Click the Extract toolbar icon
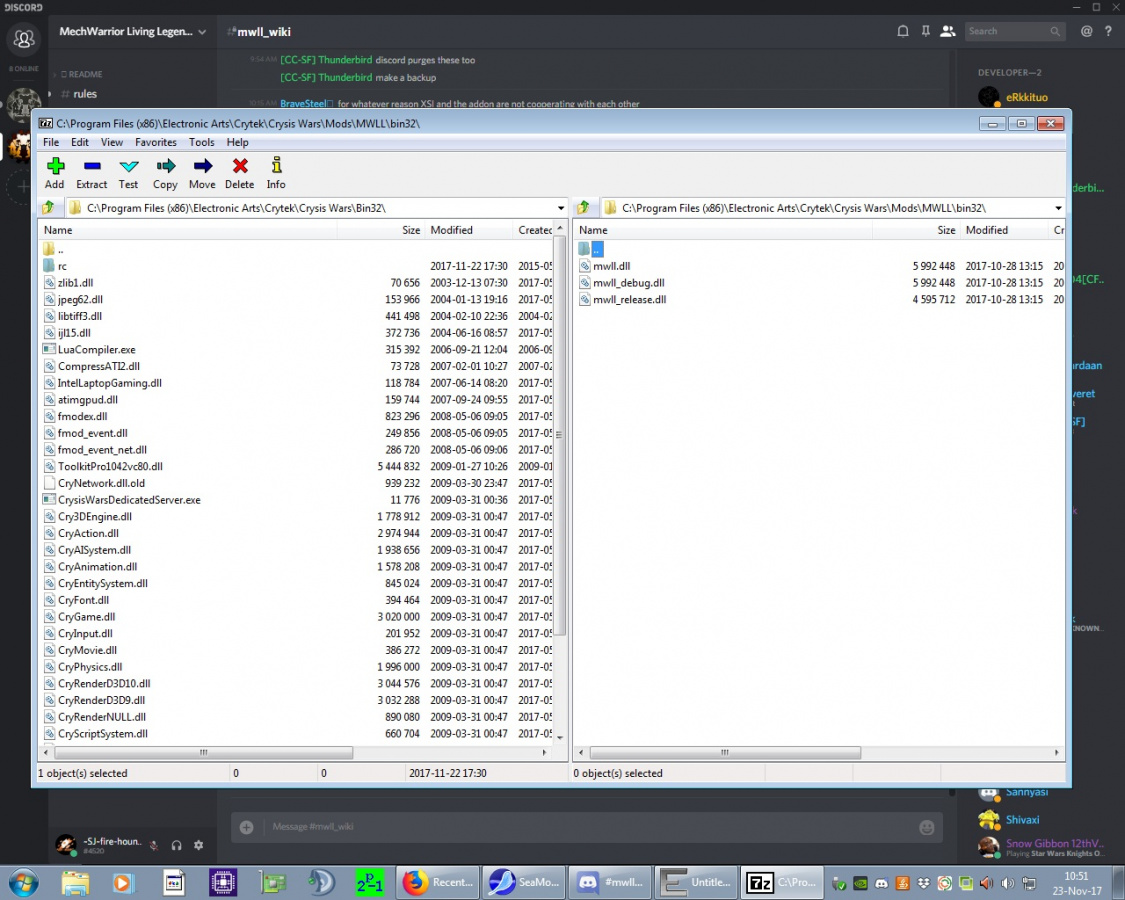 (91, 167)
